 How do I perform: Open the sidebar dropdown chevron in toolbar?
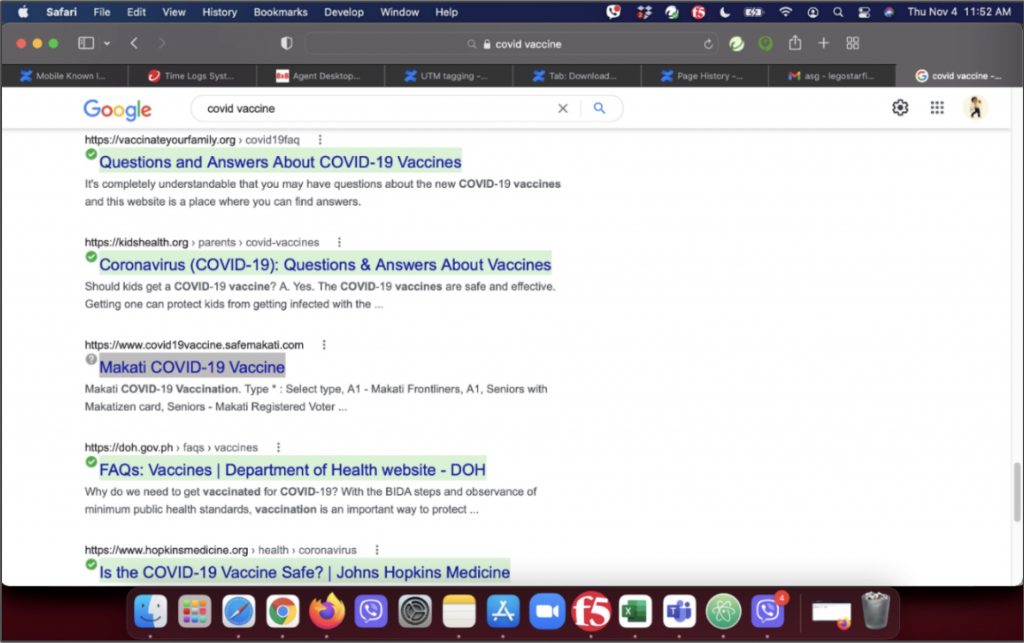tap(106, 44)
